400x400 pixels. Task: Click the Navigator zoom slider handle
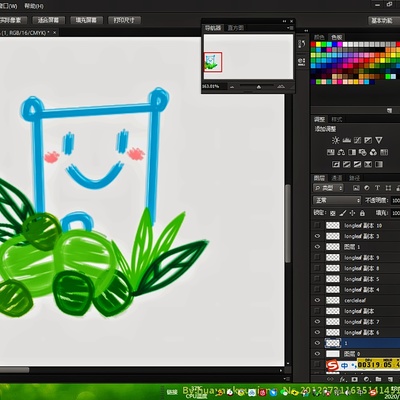(x=259, y=87)
